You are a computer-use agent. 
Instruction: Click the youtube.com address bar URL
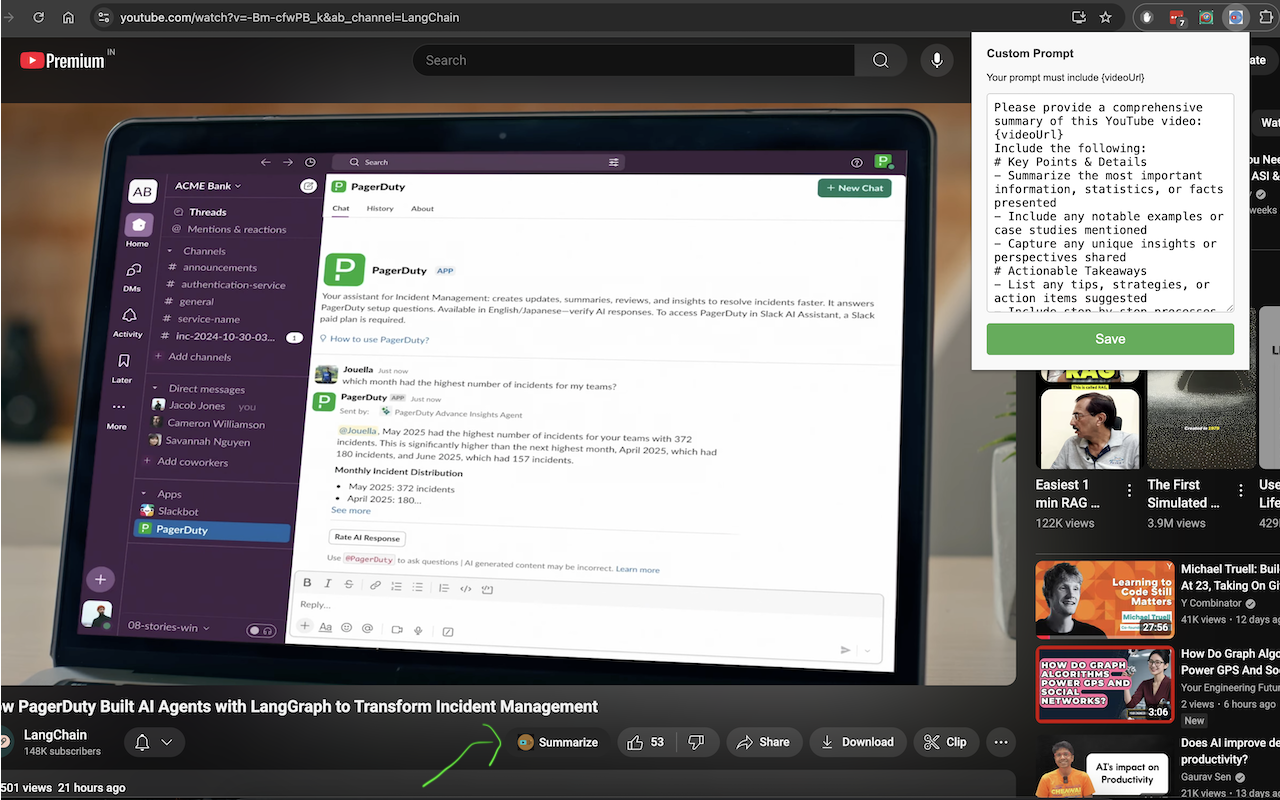tap(290, 17)
